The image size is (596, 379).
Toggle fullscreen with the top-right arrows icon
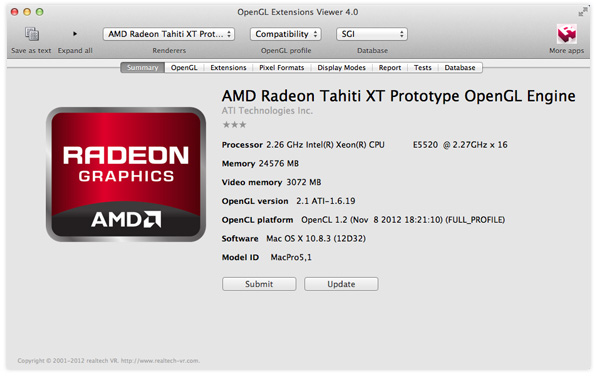click(x=582, y=12)
